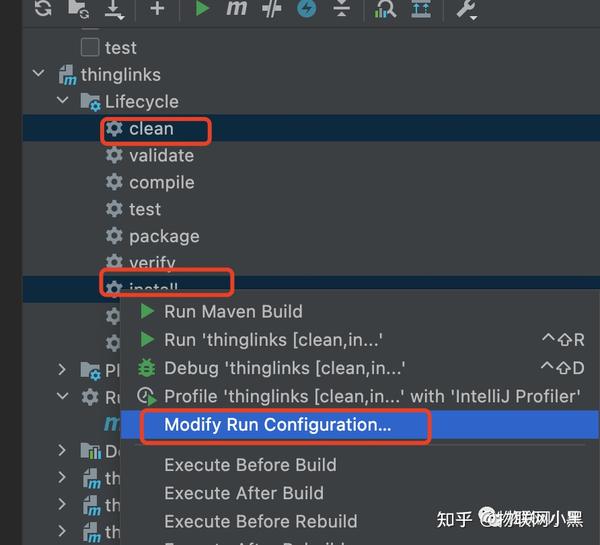Click the Lifecycle folder gear icon

coord(91,102)
